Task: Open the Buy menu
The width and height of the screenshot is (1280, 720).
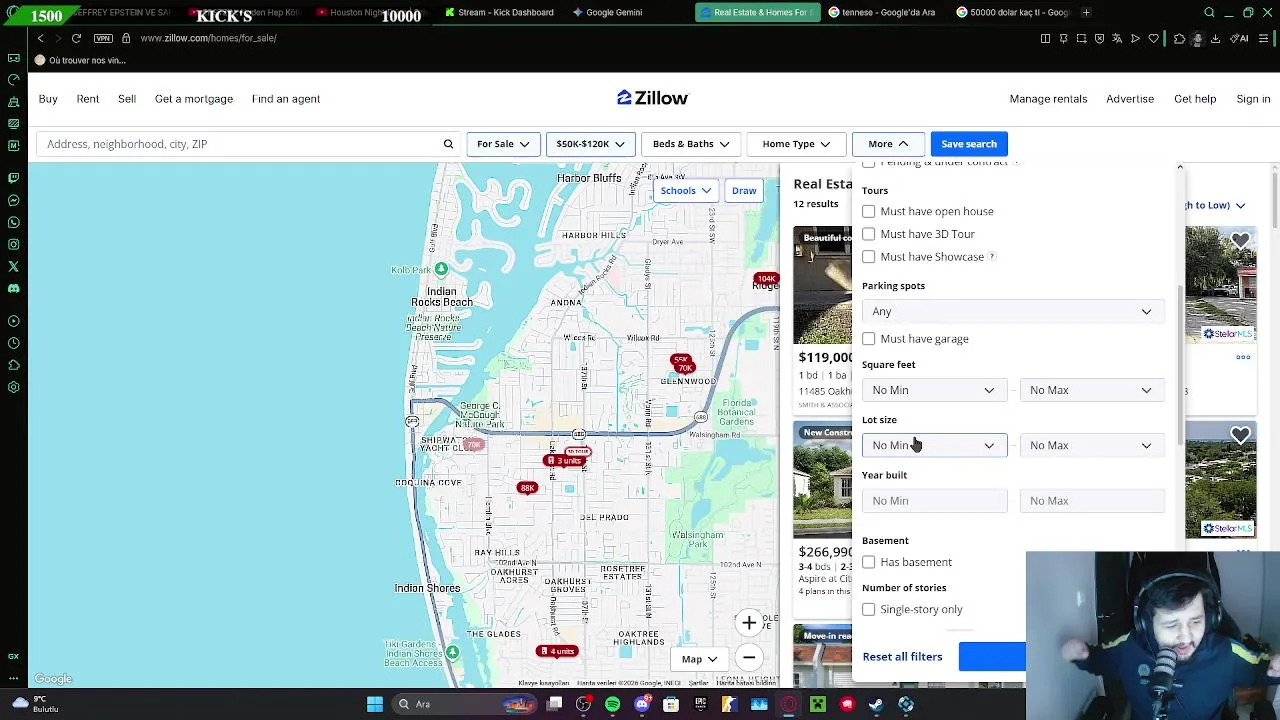Action: pos(48,99)
